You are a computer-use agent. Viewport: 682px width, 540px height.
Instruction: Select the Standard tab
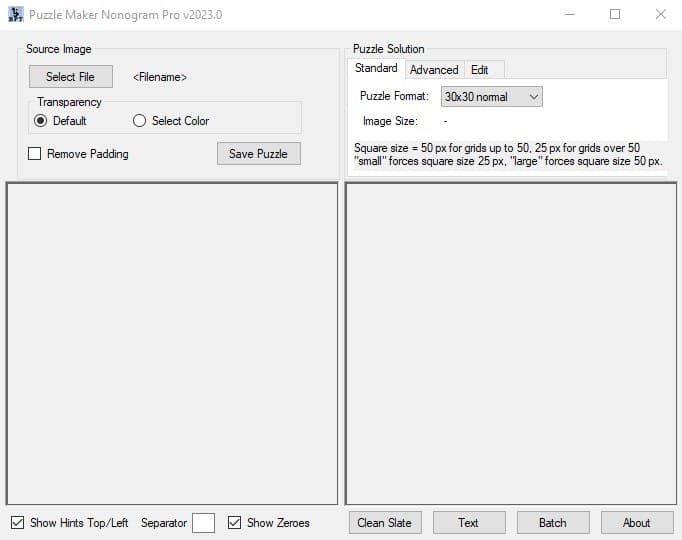[x=376, y=69]
